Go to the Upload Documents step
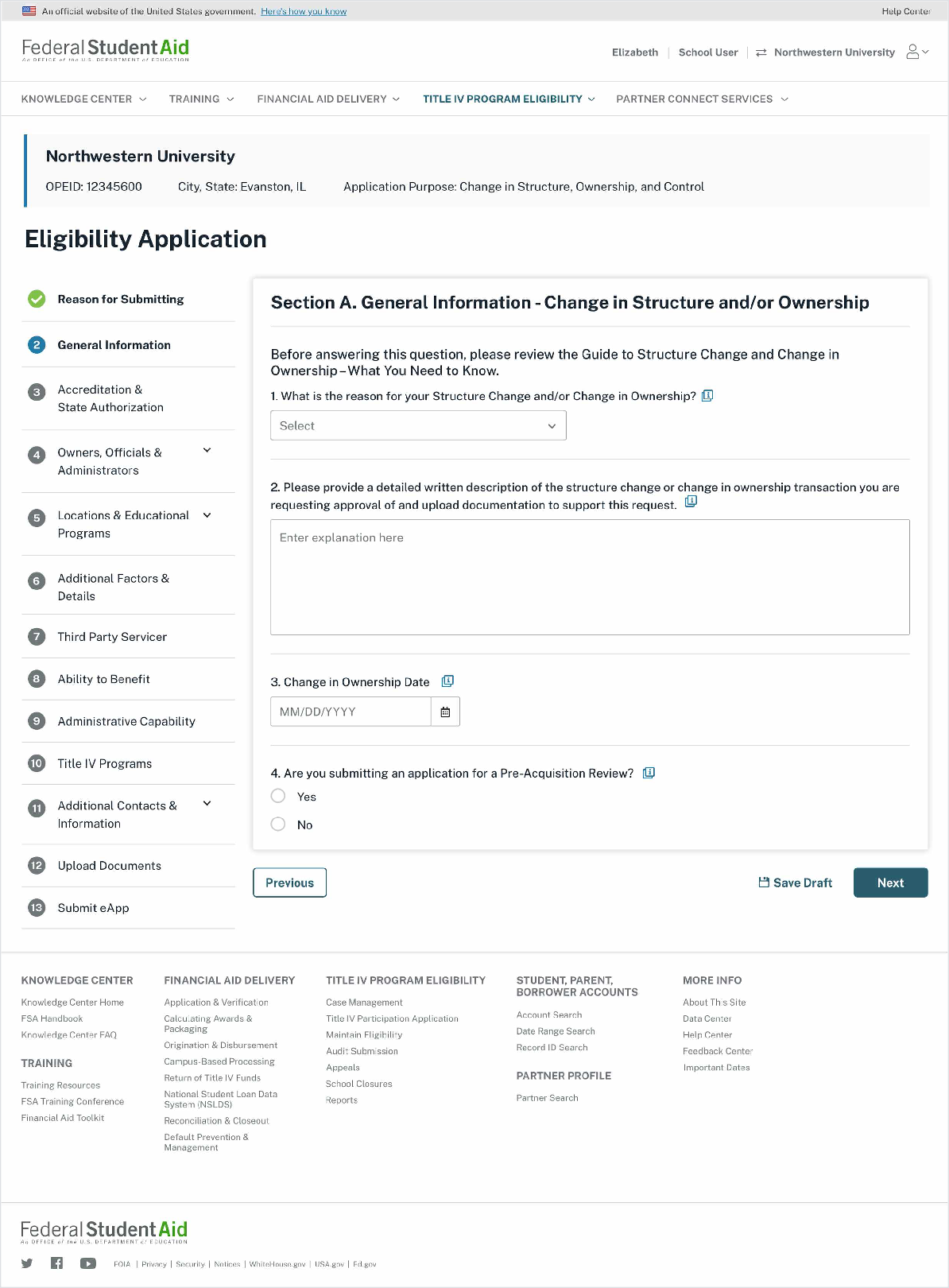This screenshot has height=1288, width=949. click(110, 866)
